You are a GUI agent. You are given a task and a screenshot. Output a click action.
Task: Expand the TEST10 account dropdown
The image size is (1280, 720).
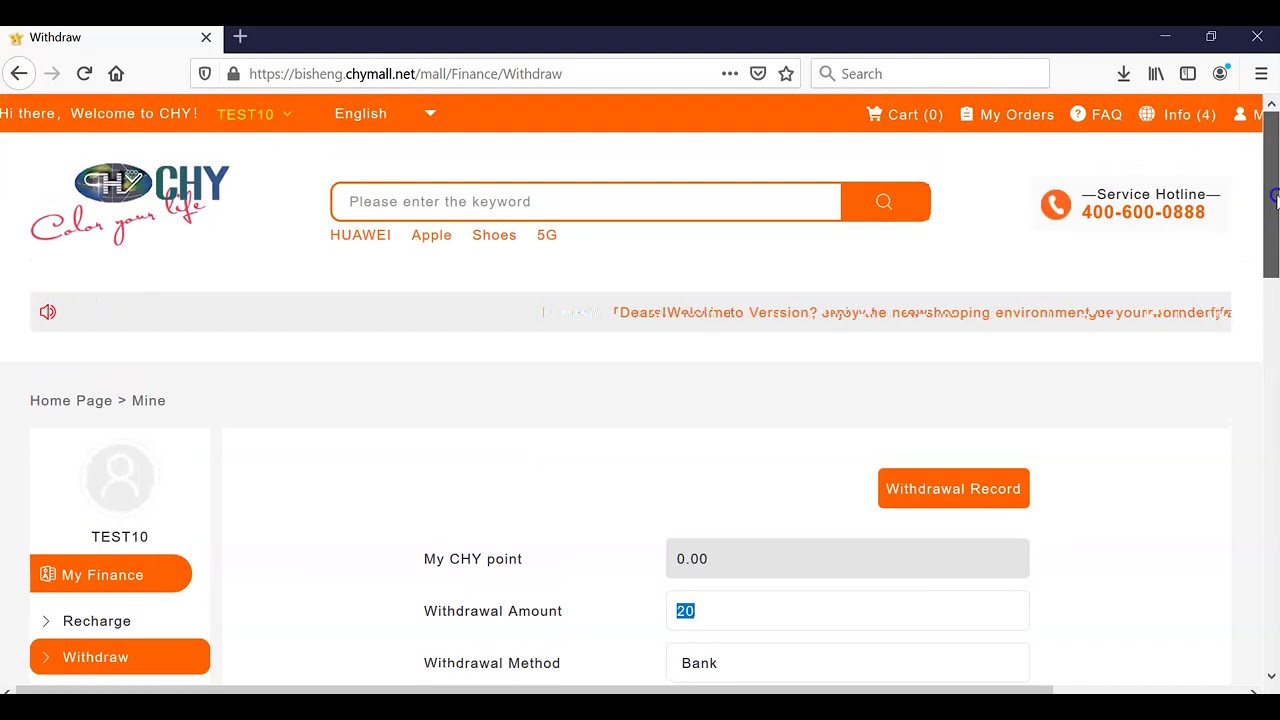254,114
